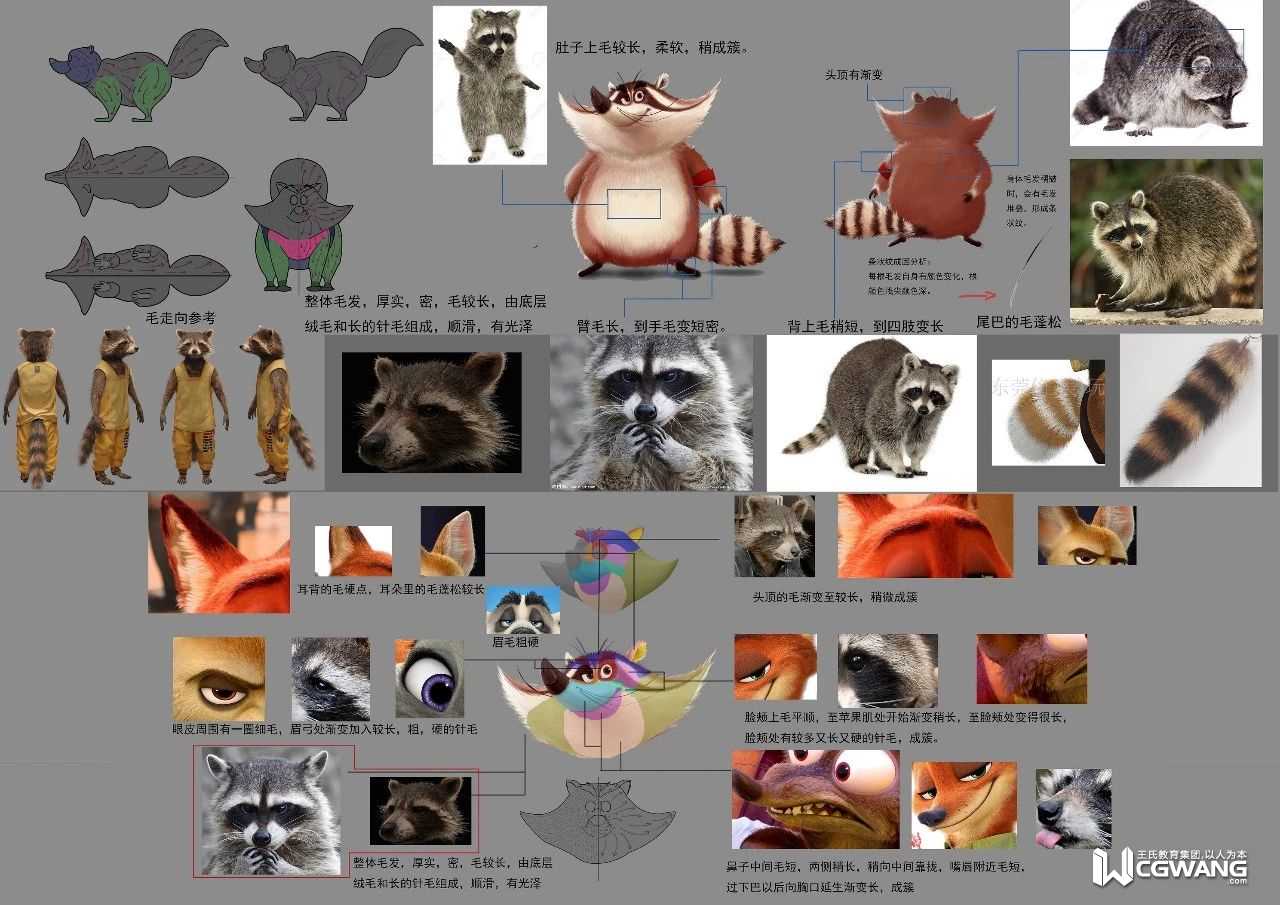This screenshot has width=1280, height=905.
Task: Select the caption '眉毛粗硬'
Action: pos(516,642)
